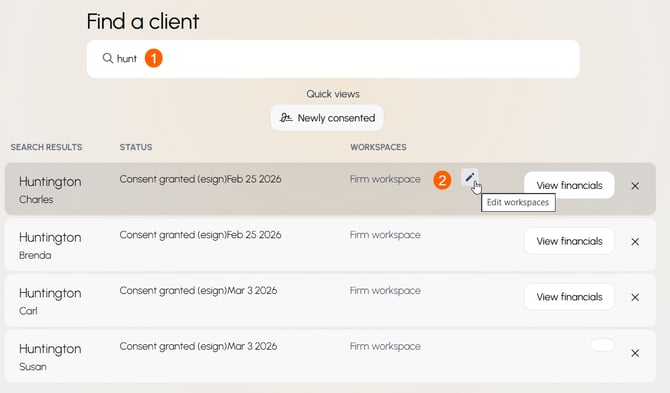Click the orange step 1 badge

coord(153,58)
